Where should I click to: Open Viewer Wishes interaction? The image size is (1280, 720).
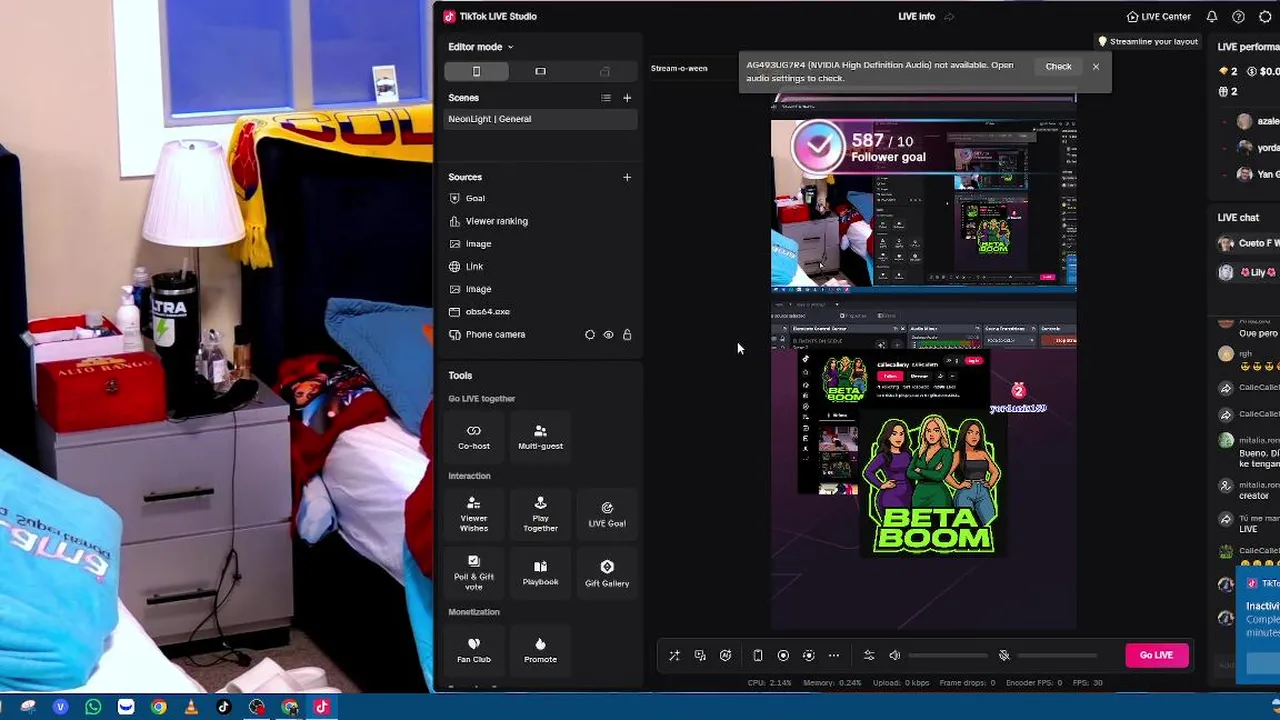coord(474,514)
